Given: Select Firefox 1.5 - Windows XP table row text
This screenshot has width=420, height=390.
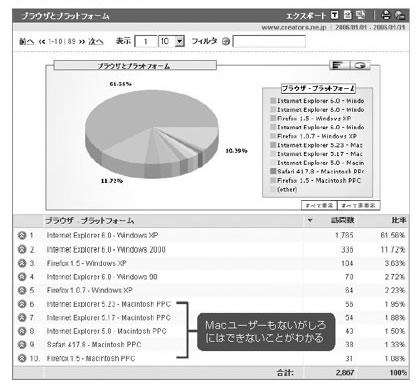Looking at the screenshot, I should click(x=86, y=263).
